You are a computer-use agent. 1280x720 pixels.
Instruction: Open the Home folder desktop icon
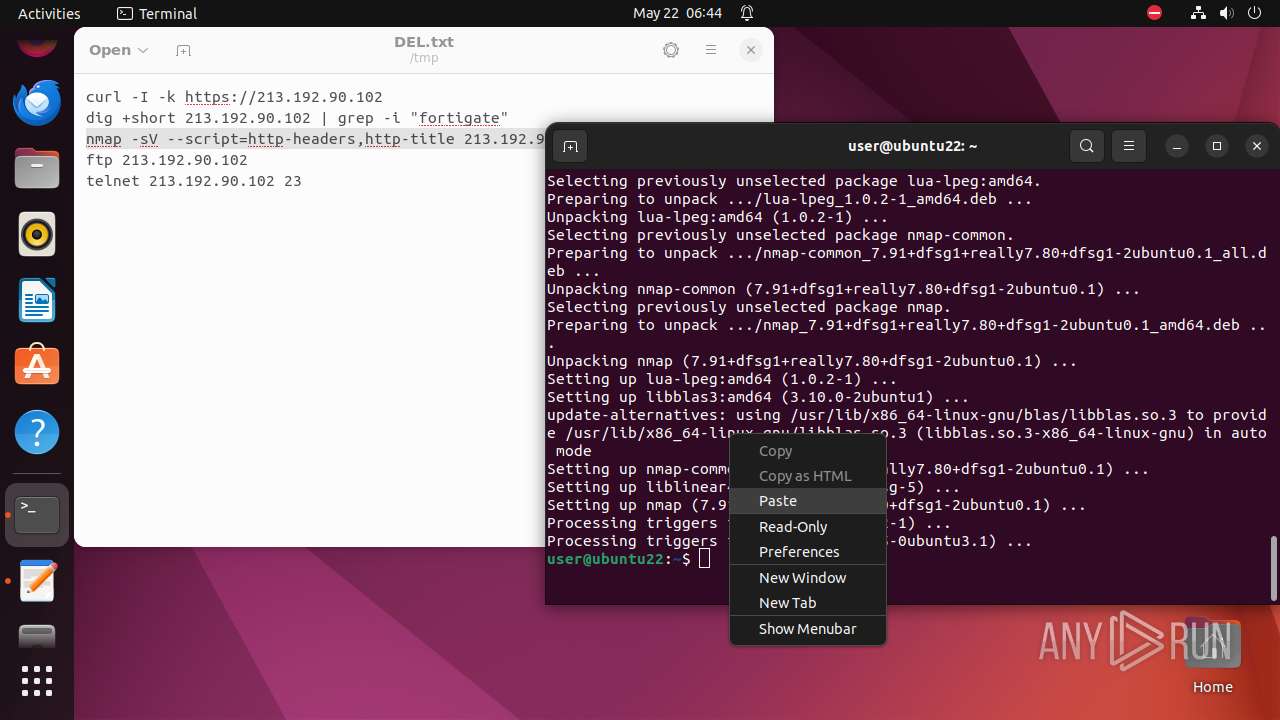point(1212,657)
